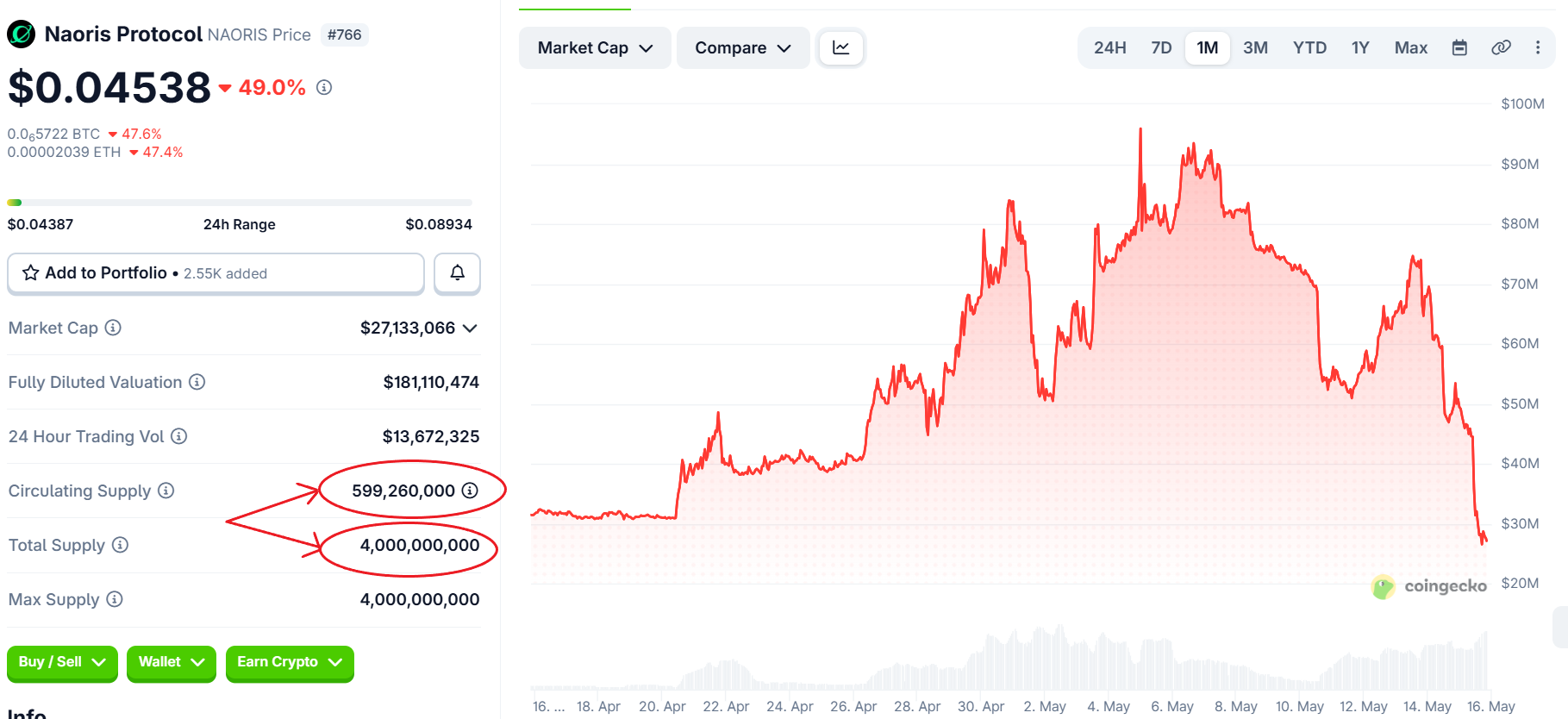Select YTD chart range
Viewport: 1568px width, 719px height.
tap(1309, 47)
